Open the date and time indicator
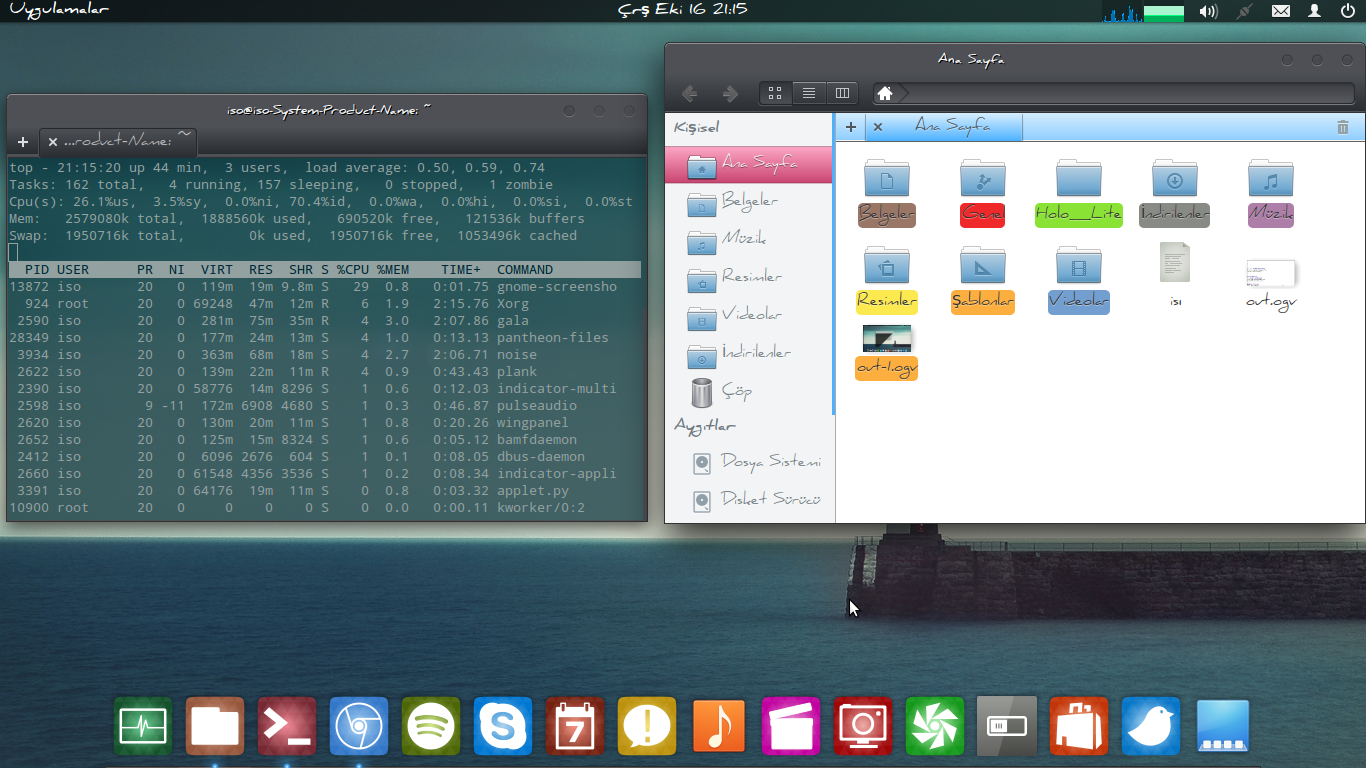Image resolution: width=1366 pixels, height=768 pixels. (x=683, y=10)
